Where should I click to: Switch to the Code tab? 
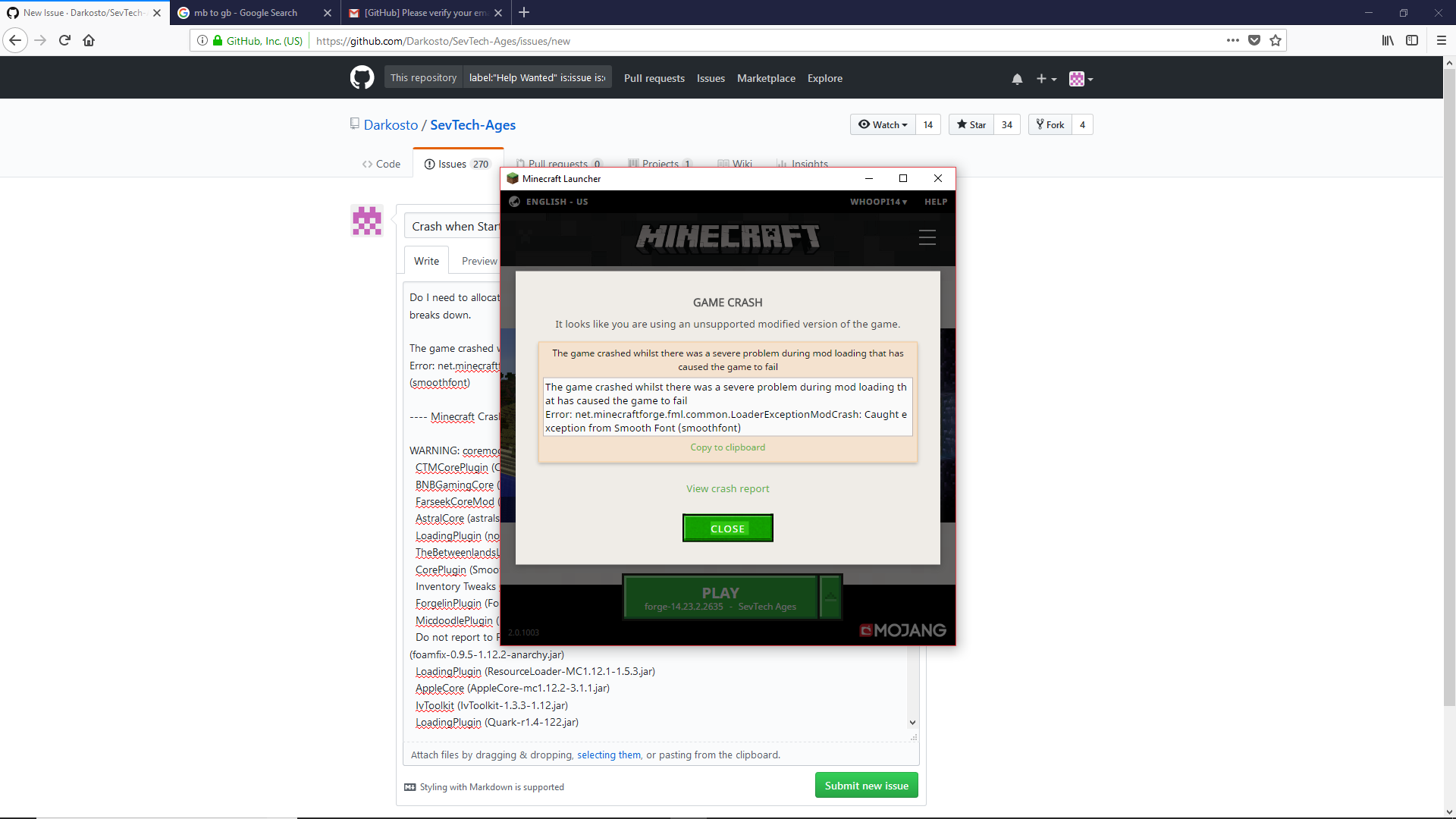click(381, 164)
